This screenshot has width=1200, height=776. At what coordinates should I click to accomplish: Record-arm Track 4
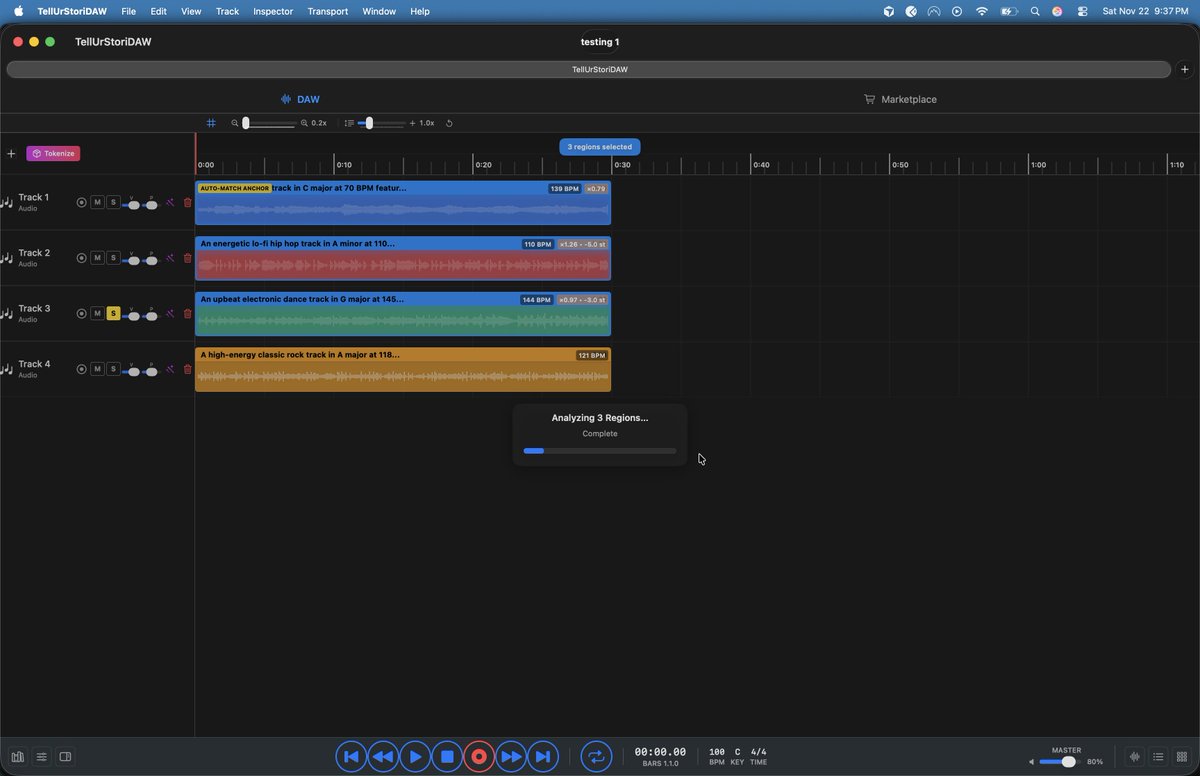coord(81,369)
